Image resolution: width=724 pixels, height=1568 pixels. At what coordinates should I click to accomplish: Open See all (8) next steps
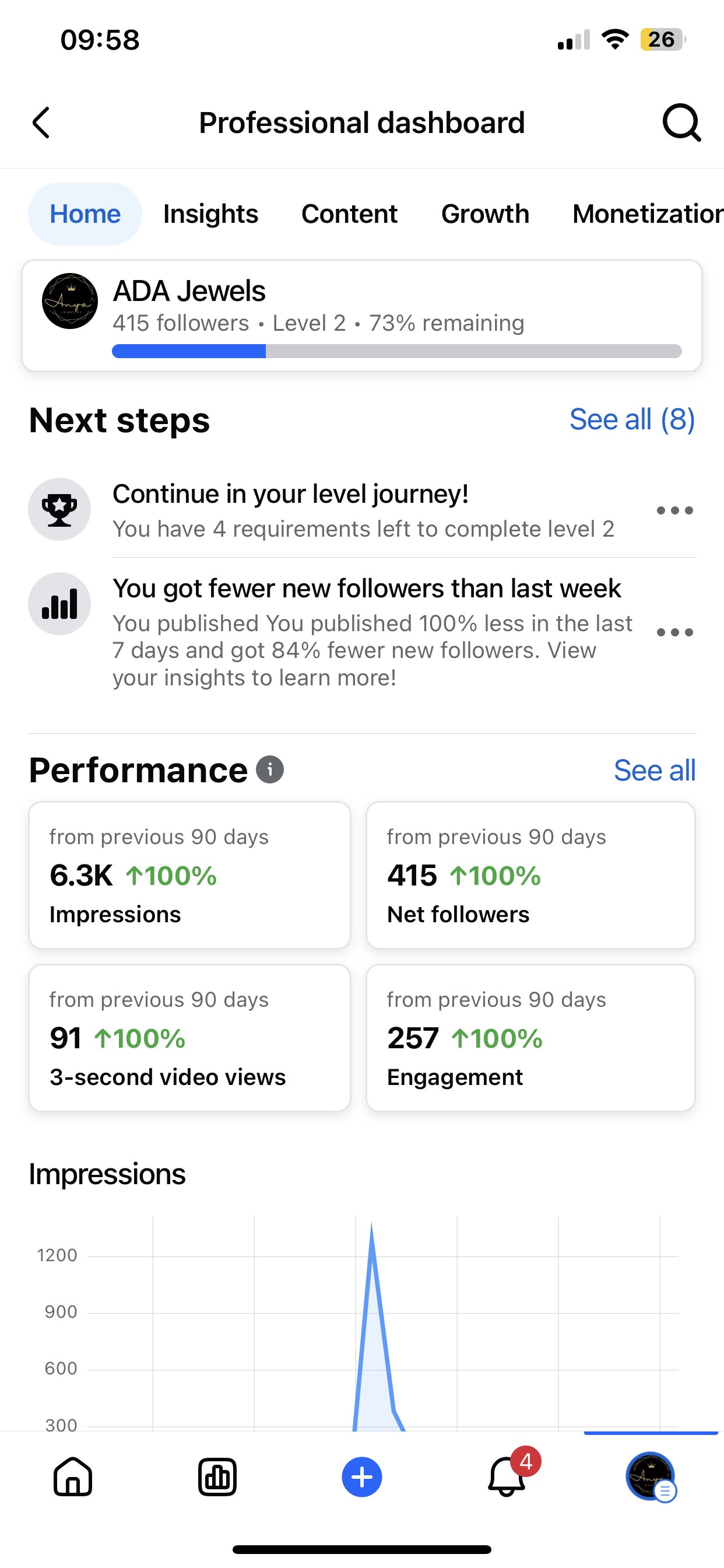pos(631,419)
